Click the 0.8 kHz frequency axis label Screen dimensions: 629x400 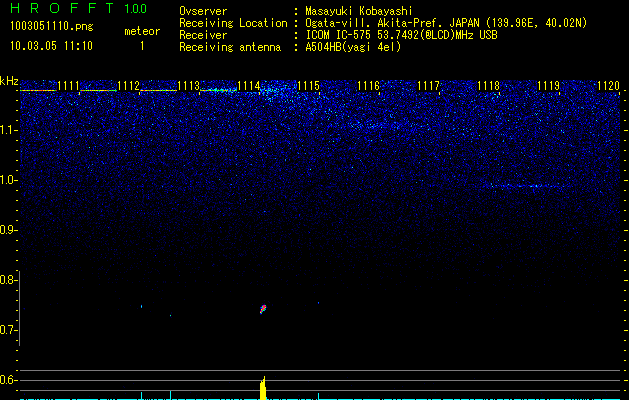[7, 280]
